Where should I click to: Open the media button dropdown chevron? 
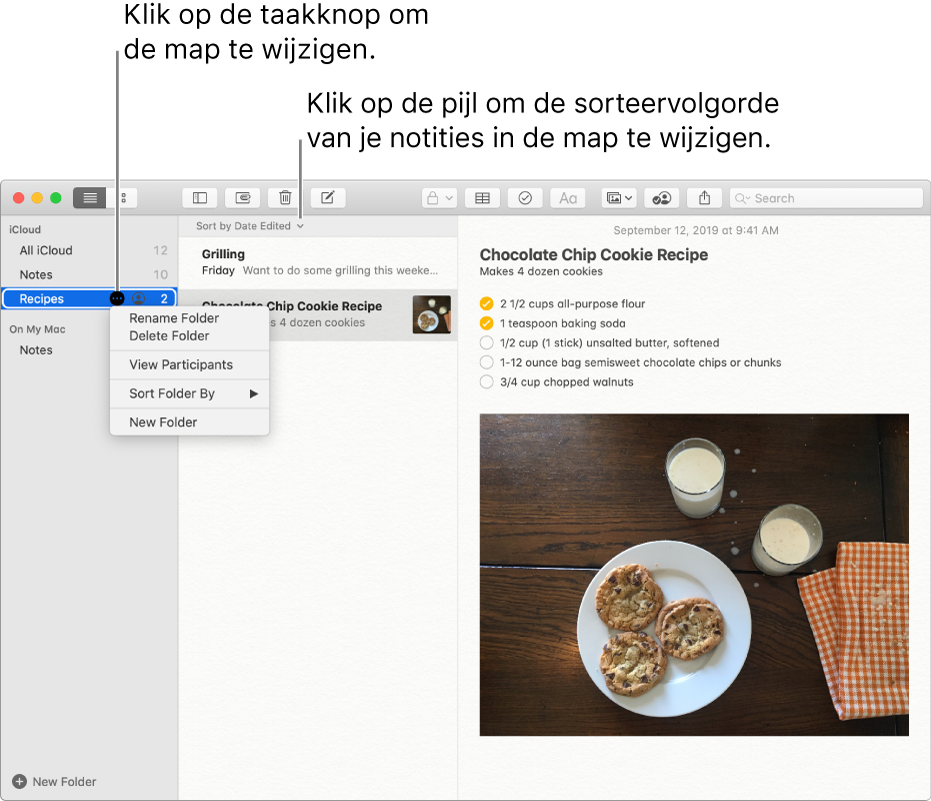coord(629,198)
